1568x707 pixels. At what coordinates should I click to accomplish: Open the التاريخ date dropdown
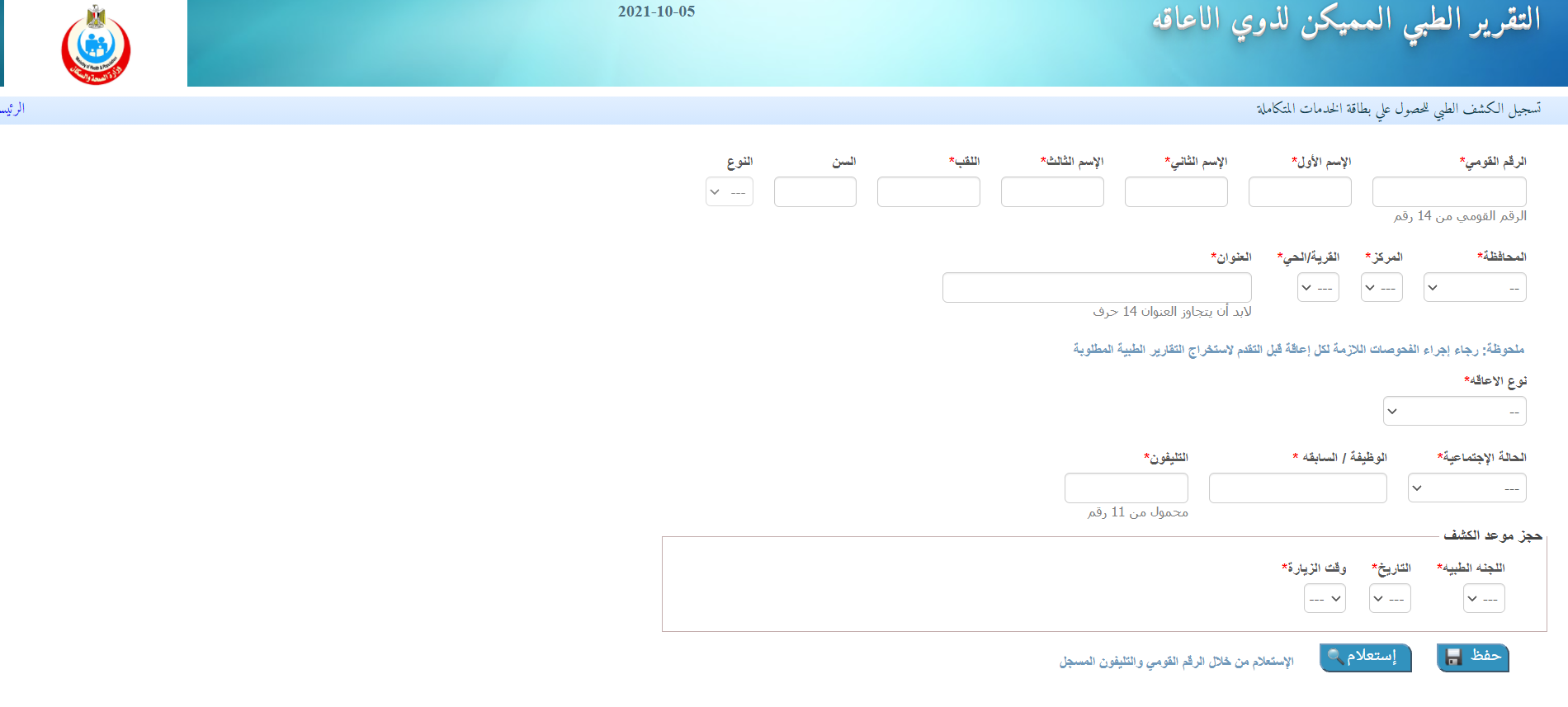click(x=1390, y=598)
